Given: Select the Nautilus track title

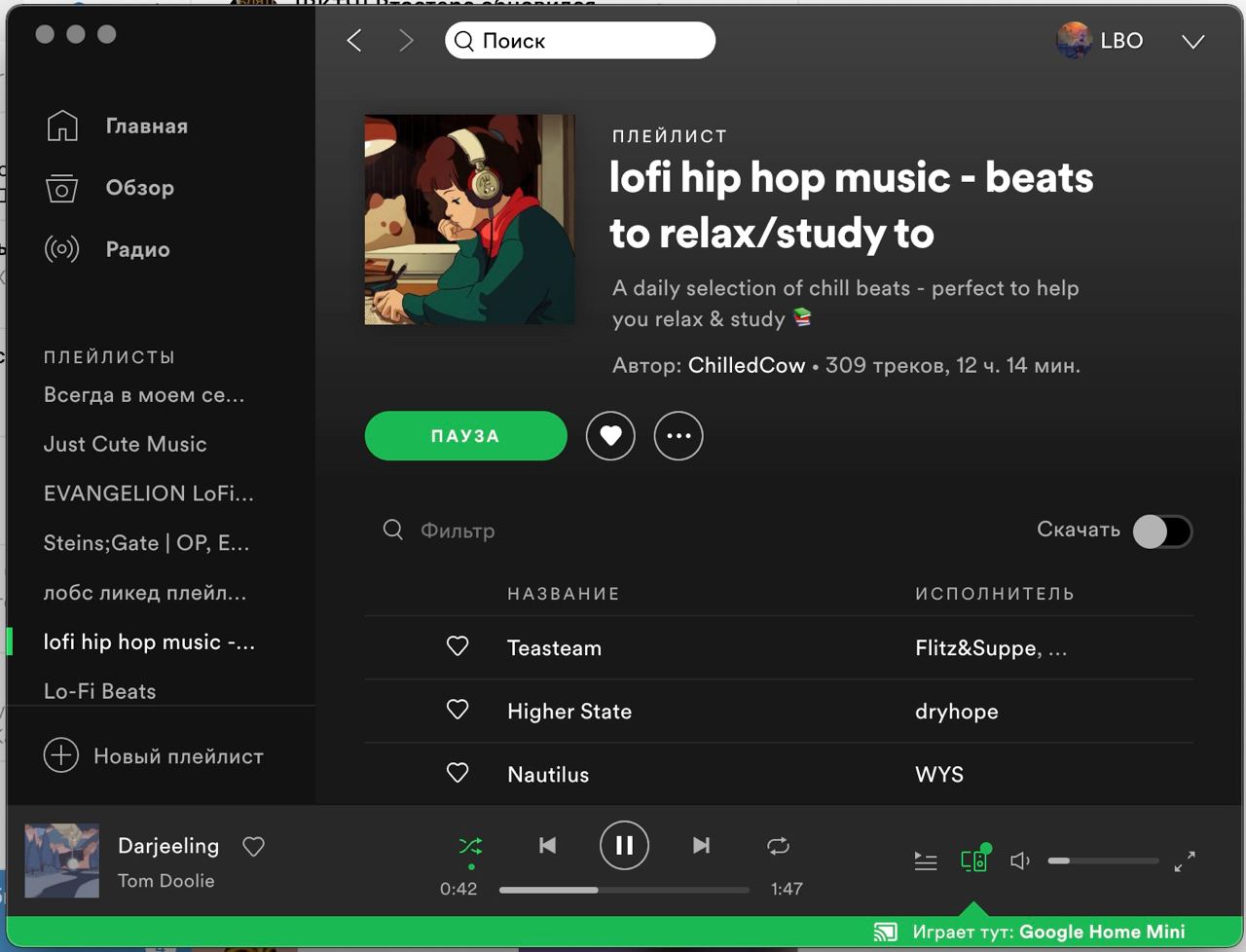Looking at the screenshot, I should 548,775.
